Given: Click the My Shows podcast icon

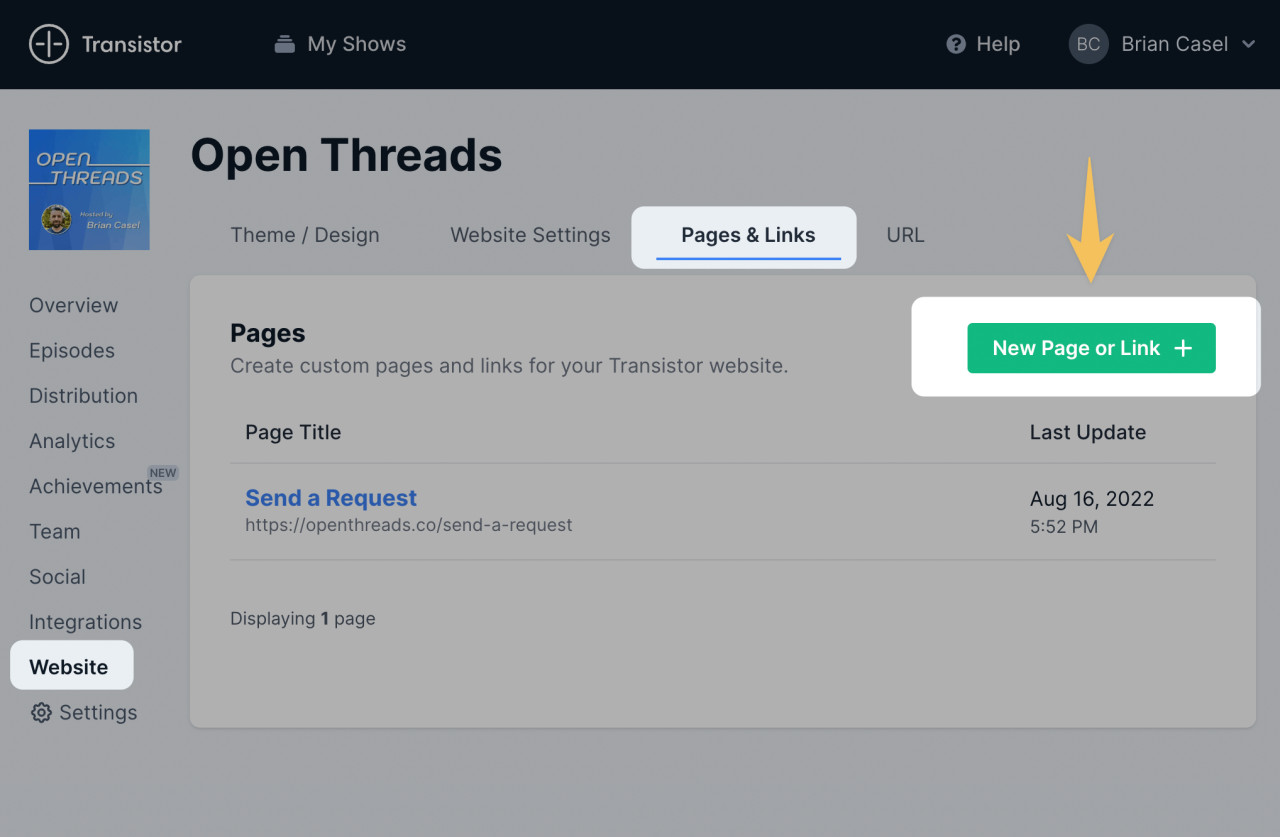Looking at the screenshot, I should click(284, 43).
